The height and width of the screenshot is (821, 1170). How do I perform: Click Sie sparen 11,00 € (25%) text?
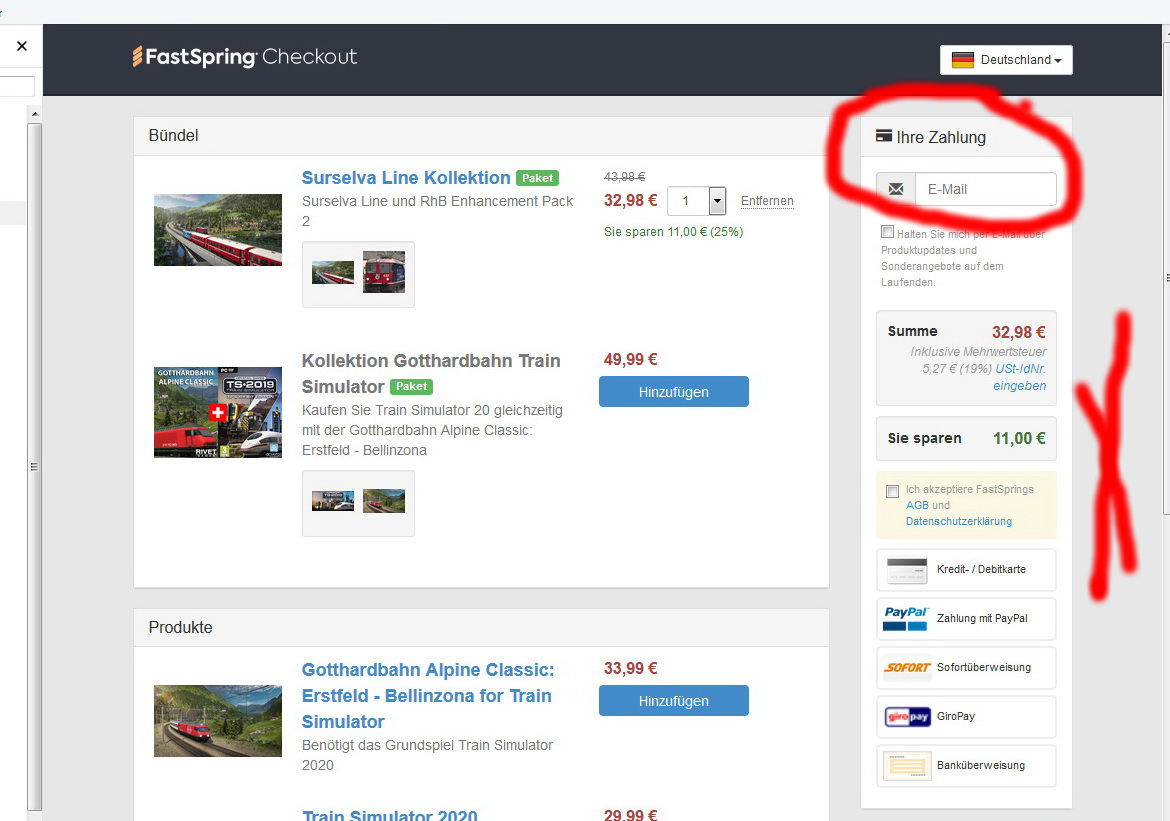(x=674, y=232)
